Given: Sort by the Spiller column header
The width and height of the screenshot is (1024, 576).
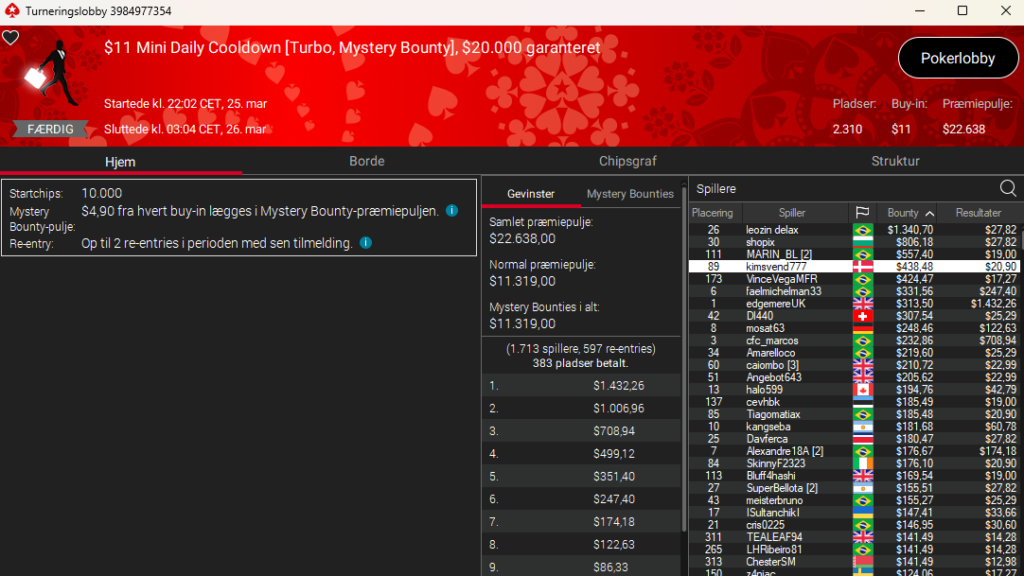Looking at the screenshot, I should click(792, 213).
